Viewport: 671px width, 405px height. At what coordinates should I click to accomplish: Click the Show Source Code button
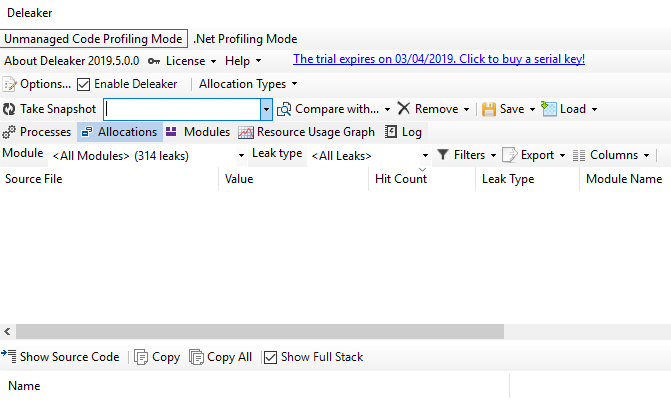tap(60, 357)
